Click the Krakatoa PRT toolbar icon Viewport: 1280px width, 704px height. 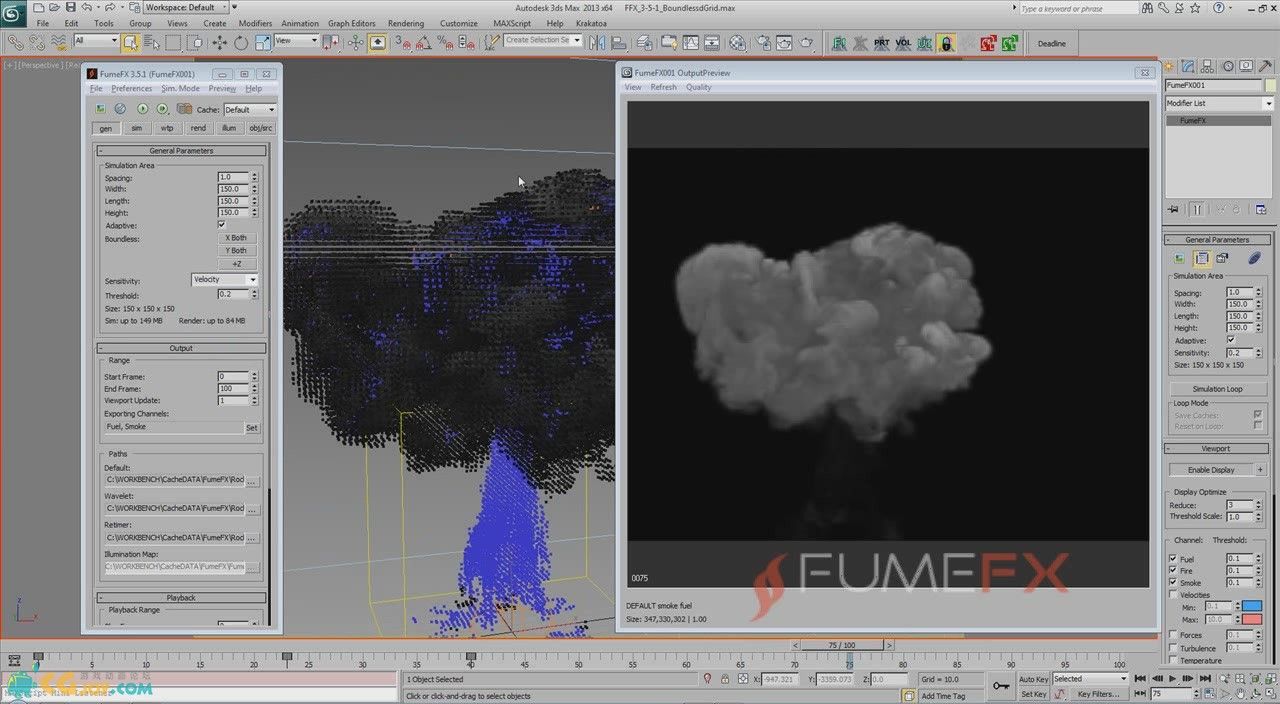point(881,43)
